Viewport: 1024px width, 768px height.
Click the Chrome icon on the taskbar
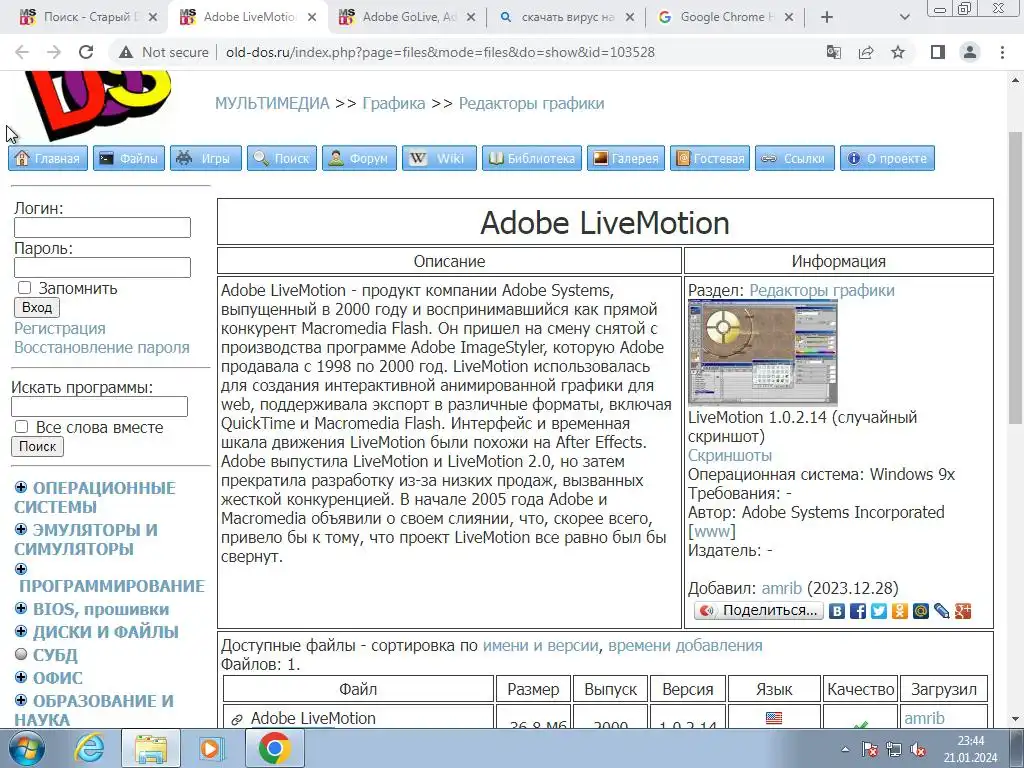274,748
